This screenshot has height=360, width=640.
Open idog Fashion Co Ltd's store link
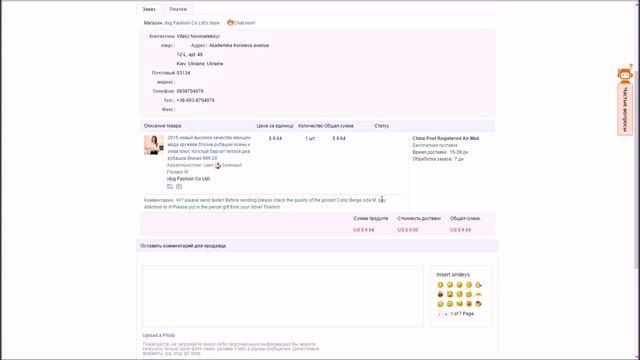coord(192,23)
